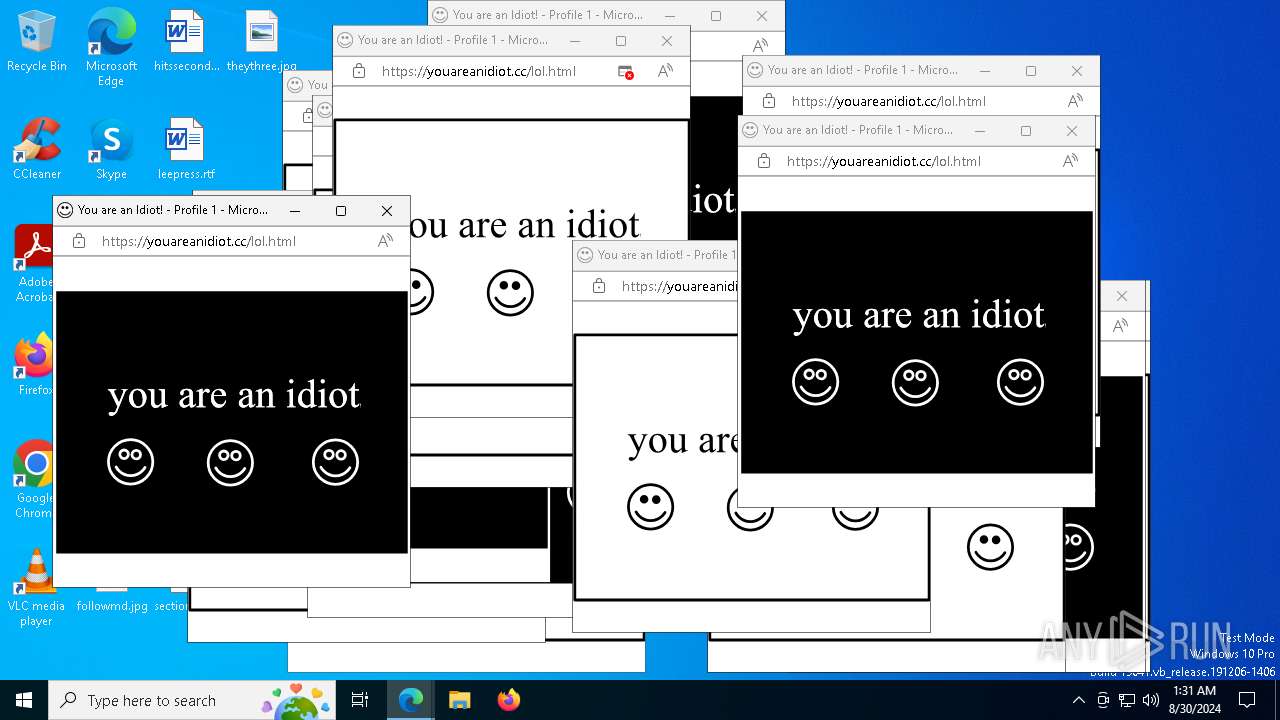The width and height of the screenshot is (1280, 720).
Task: Select the theythree.jpg desktop file
Action: 261,42
